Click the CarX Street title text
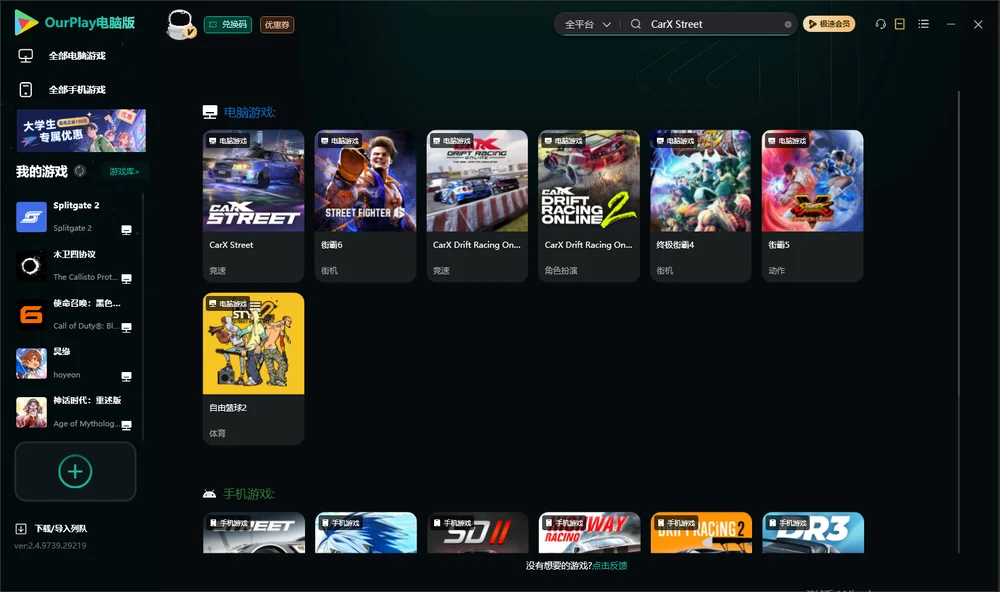 click(232, 245)
